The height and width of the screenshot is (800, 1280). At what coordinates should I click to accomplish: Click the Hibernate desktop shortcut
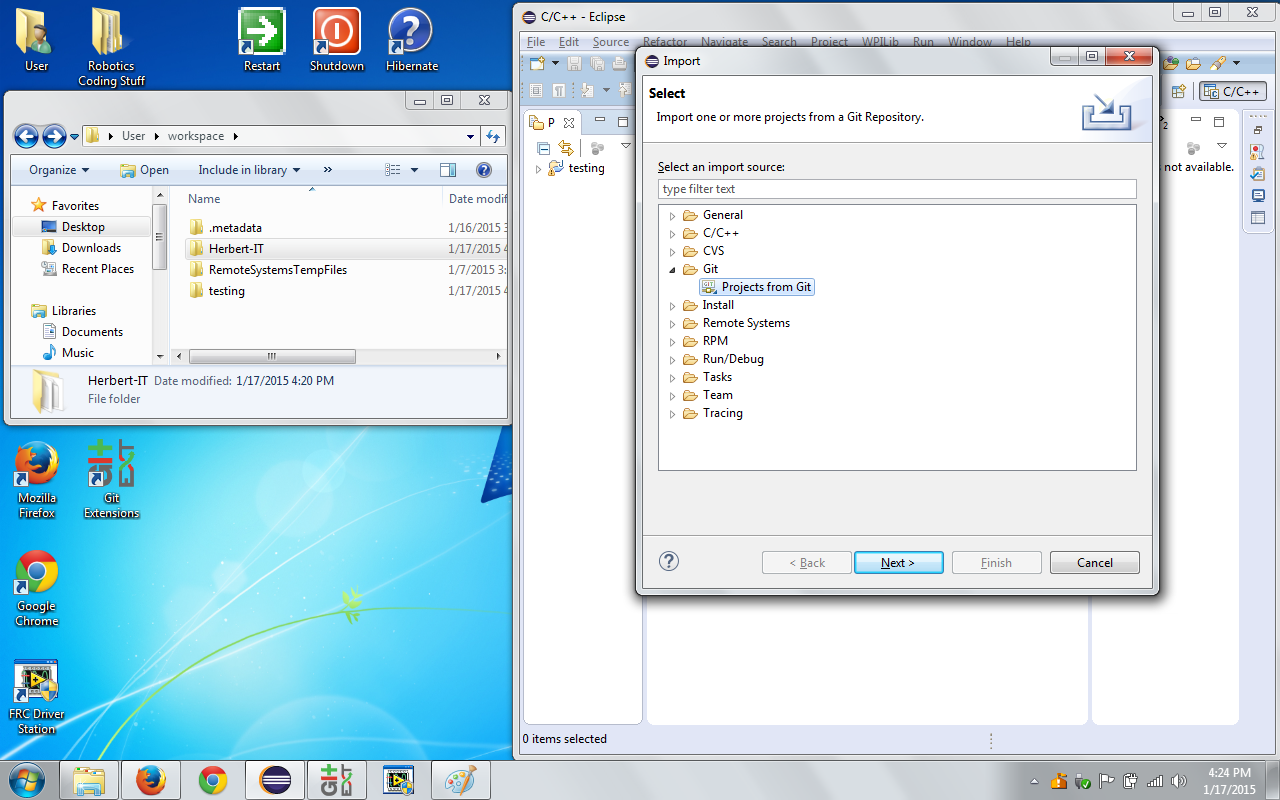click(x=412, y=40)
